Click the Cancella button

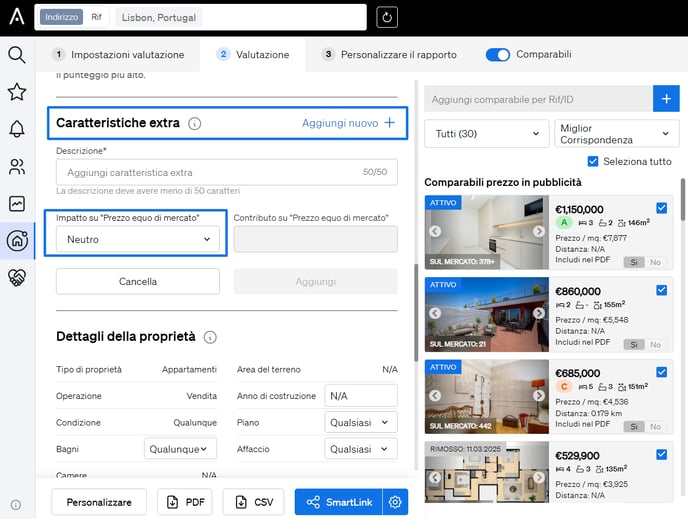point(137,282)
